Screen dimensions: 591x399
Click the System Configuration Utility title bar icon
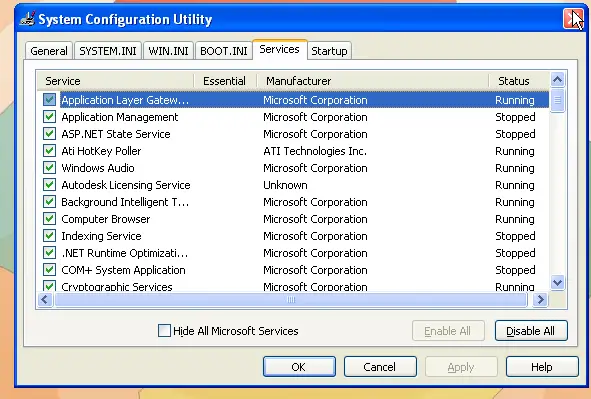coord(28,18)
